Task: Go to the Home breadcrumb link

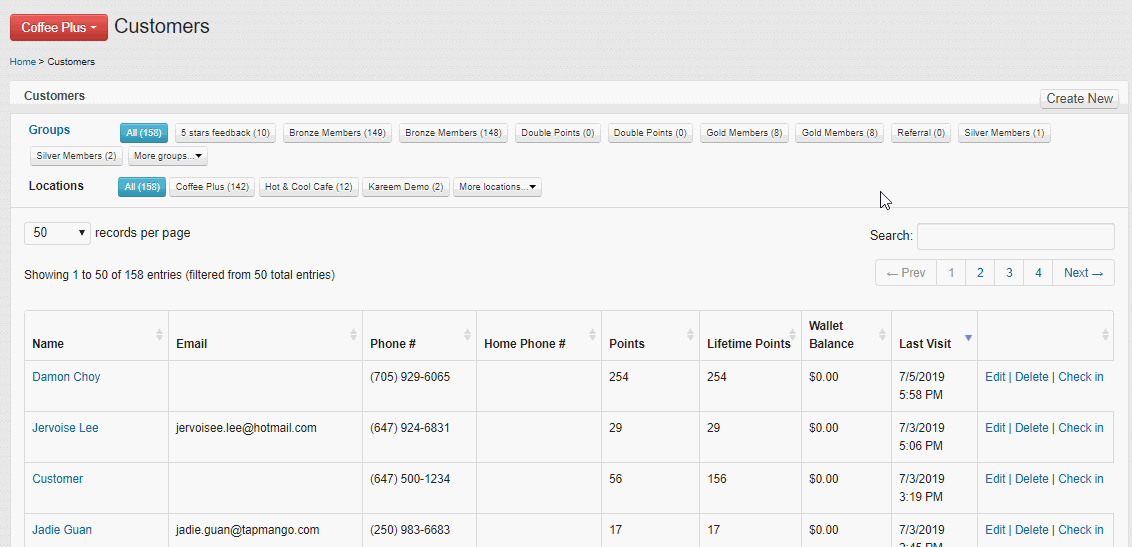Action: pos(22,62)
